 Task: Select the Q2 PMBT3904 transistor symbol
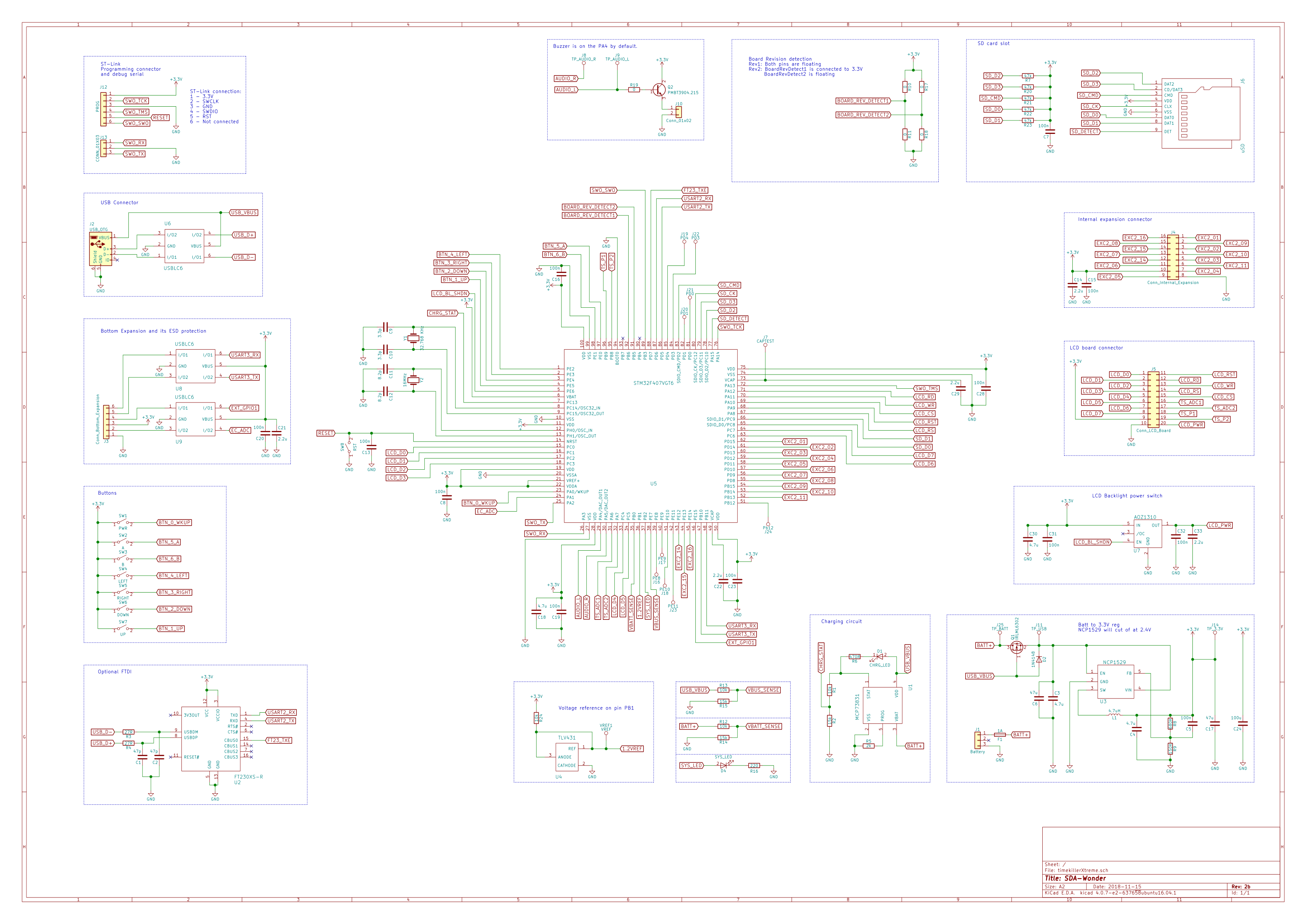(659, 89)
